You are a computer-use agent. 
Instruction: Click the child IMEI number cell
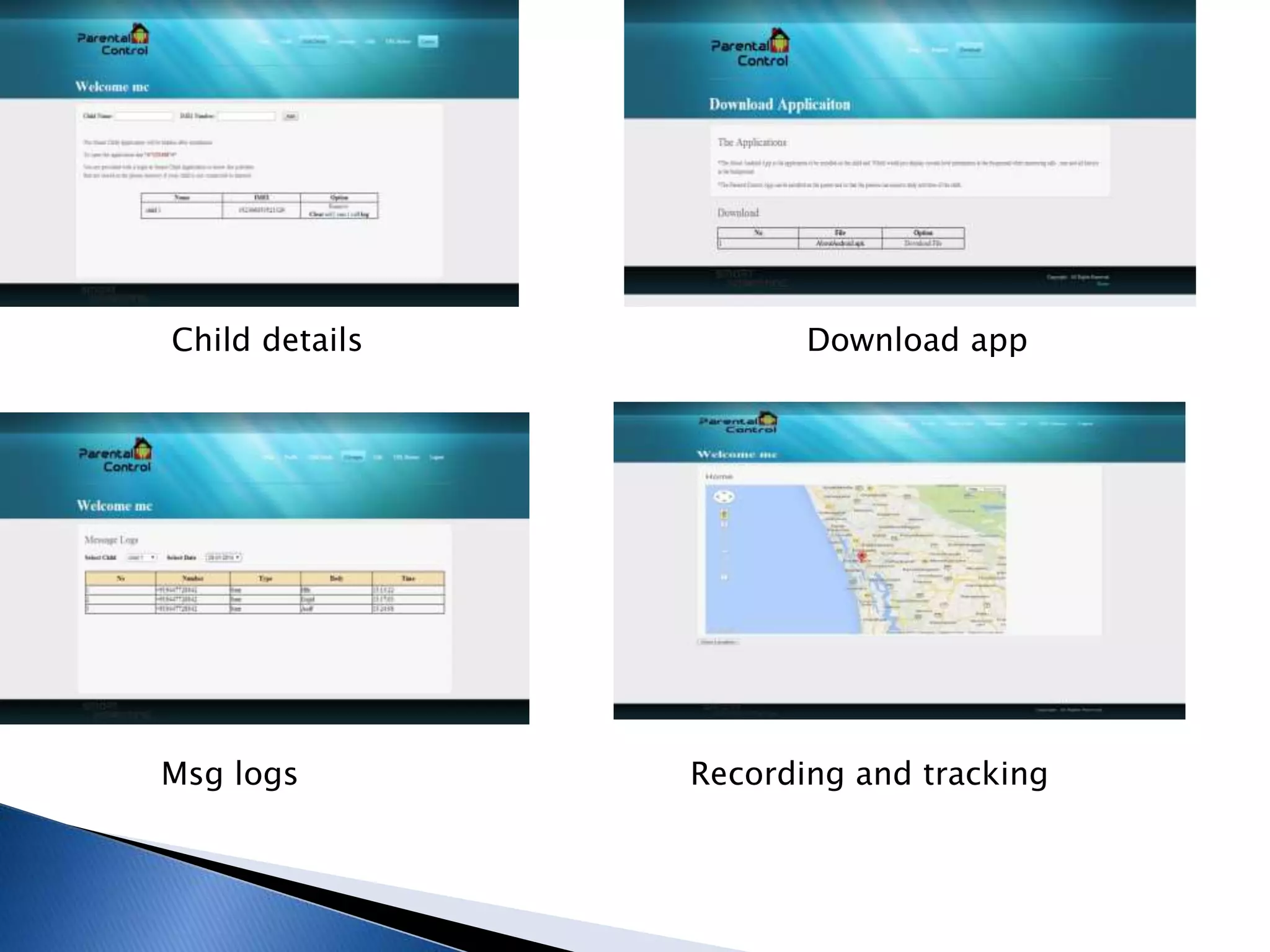(x=261, y=210)
